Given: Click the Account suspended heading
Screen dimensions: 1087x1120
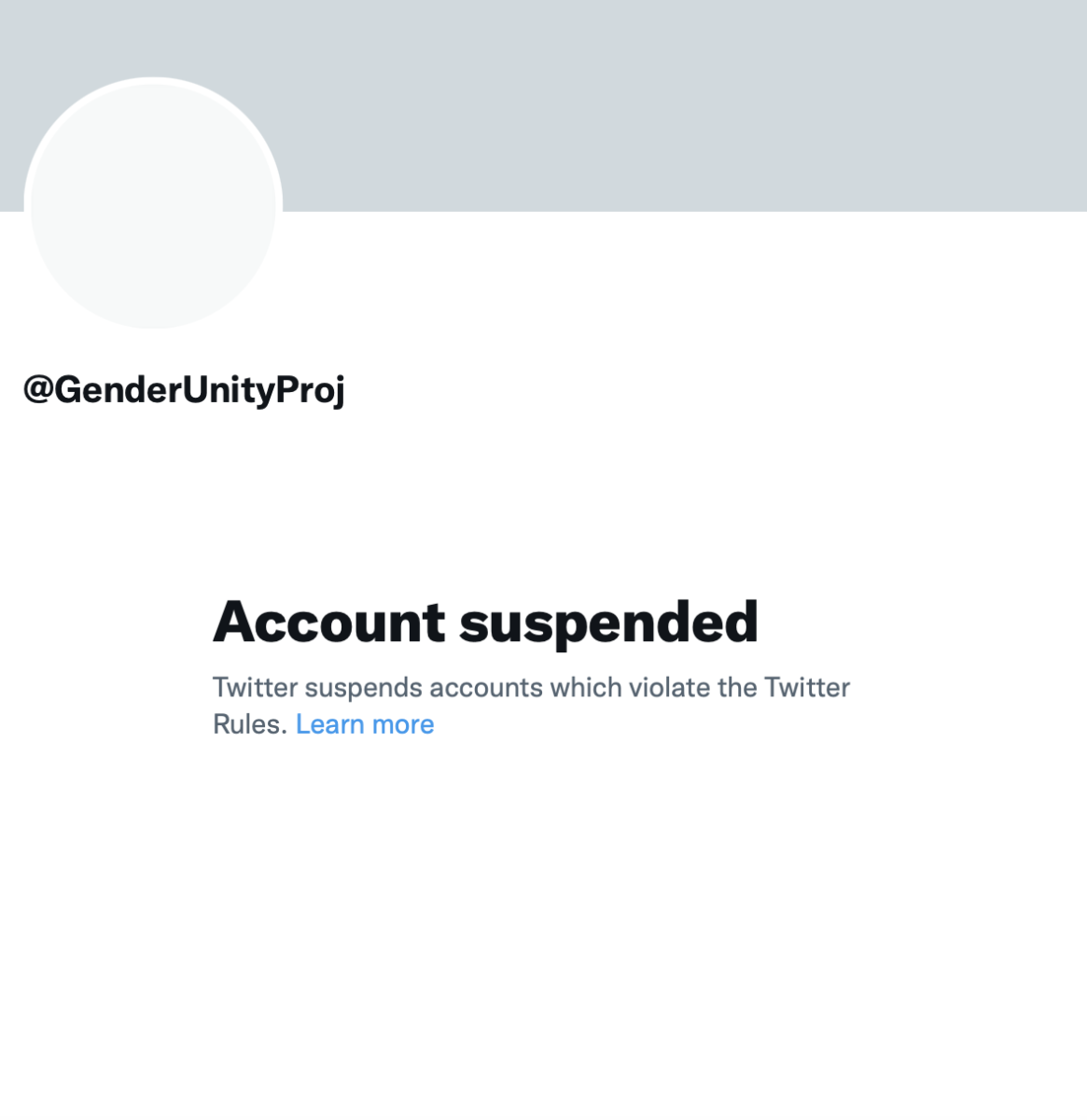Looking at the screenshot, I should click(485, 623).
